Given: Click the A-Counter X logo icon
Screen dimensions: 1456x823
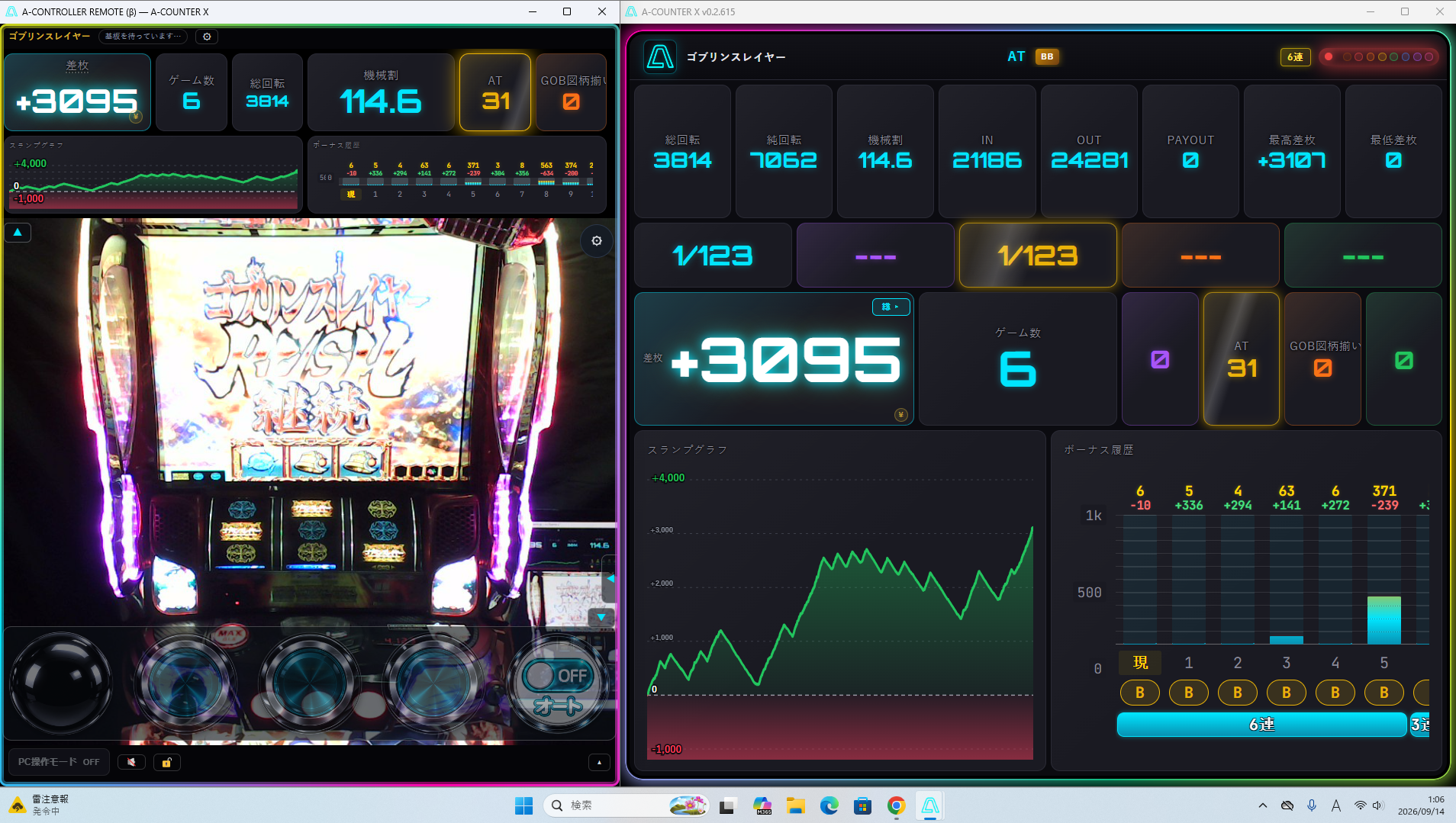Looking at the screenshot, I should (x=659, y=56).
